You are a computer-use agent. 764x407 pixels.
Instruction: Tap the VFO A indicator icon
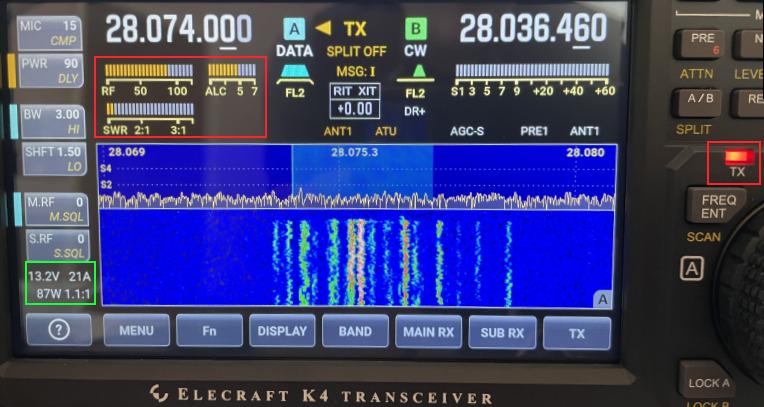pos(294,28)
